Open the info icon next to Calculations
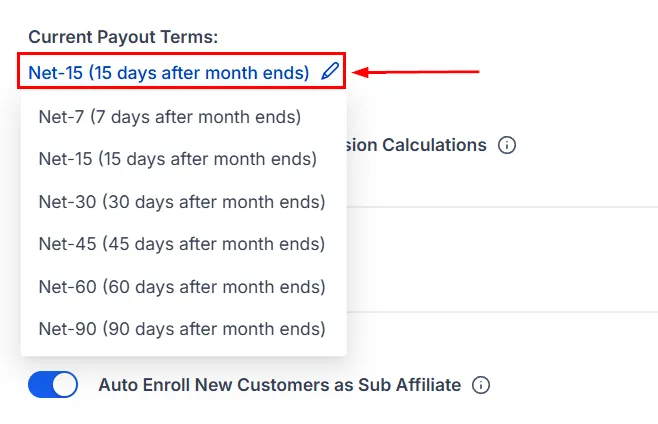 pyautogui.click(x=507, y=145)
